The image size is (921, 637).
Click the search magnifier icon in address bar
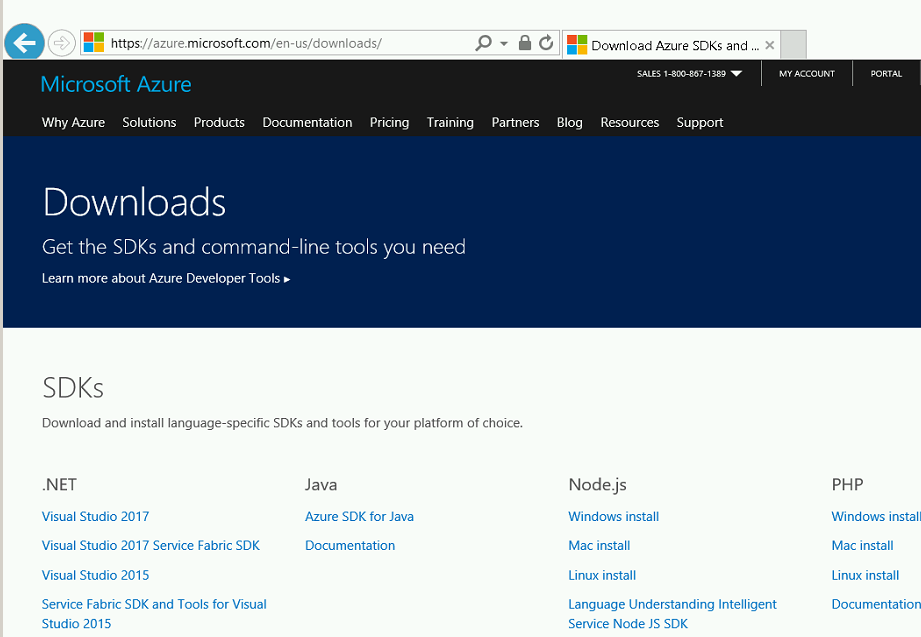pyautogui.click(x=483, y=43)
